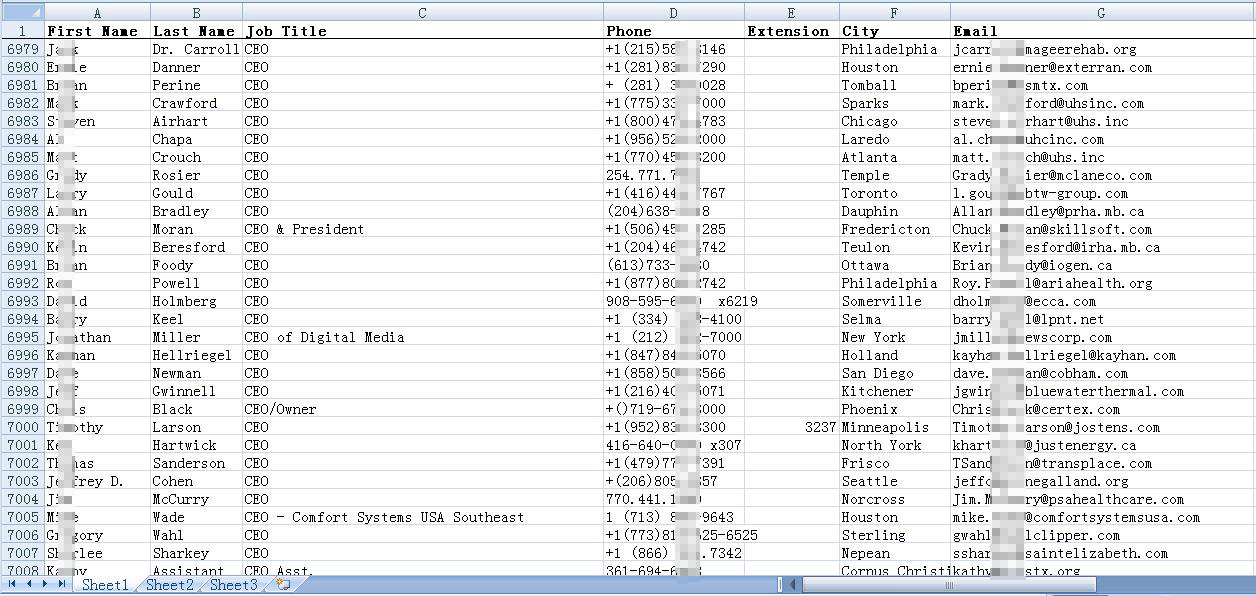Click the Job Title header cell

(x=422, y=31)
